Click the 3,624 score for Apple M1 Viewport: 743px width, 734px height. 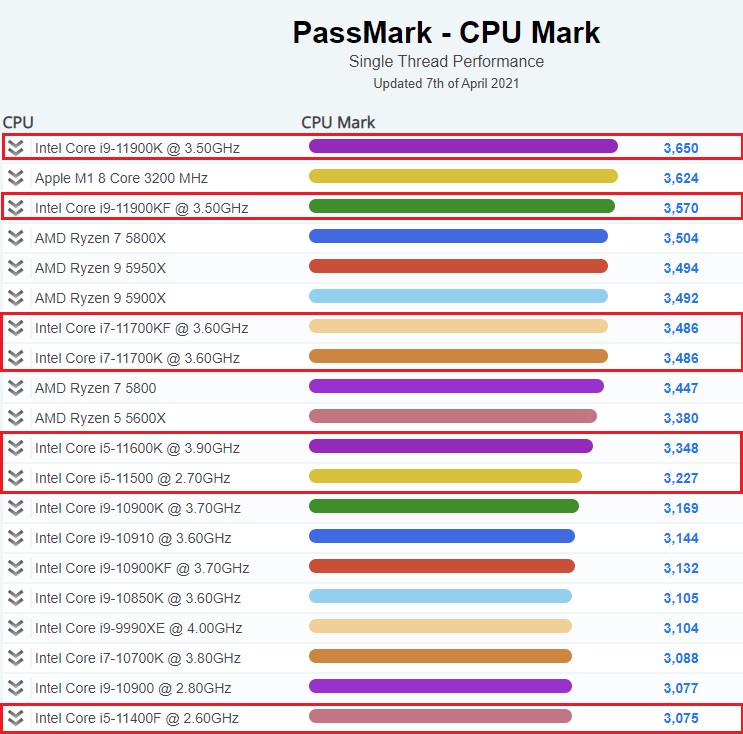point(681,178)
